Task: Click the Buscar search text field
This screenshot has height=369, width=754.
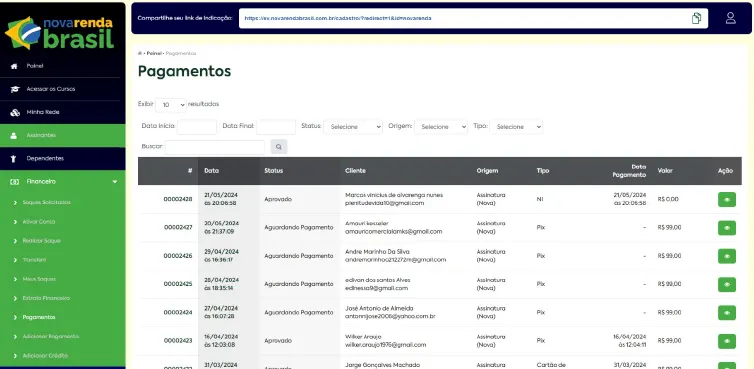Action: (215, 147)
